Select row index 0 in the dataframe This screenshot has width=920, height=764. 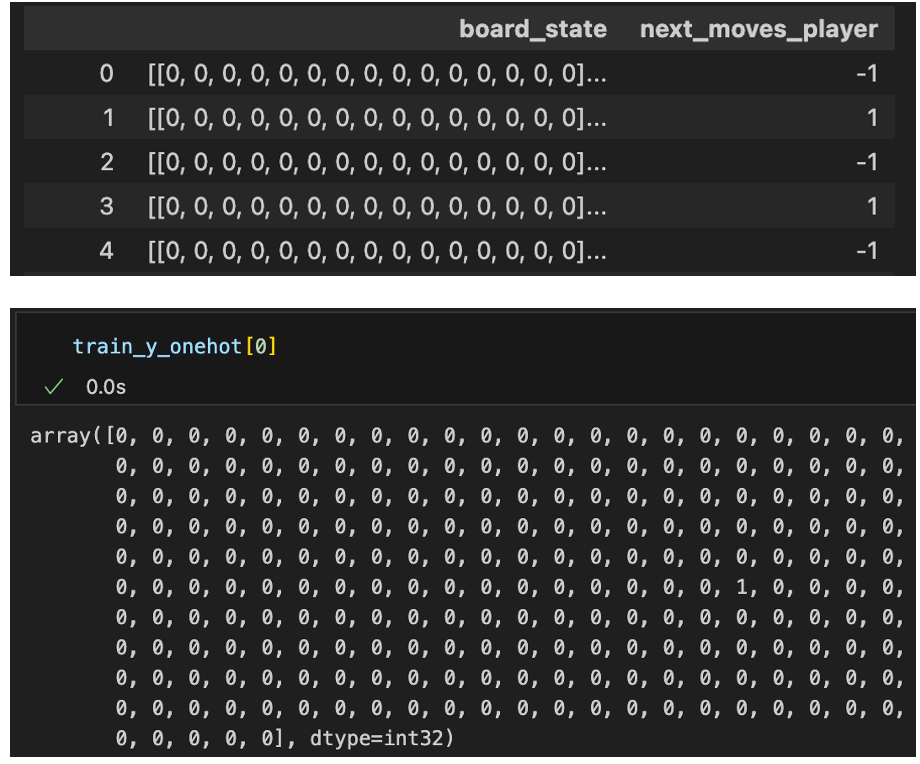106,74
